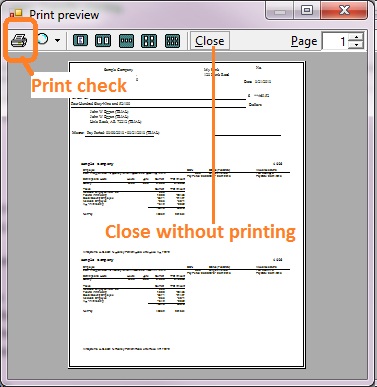Click the printer icon to print the check

19,41
